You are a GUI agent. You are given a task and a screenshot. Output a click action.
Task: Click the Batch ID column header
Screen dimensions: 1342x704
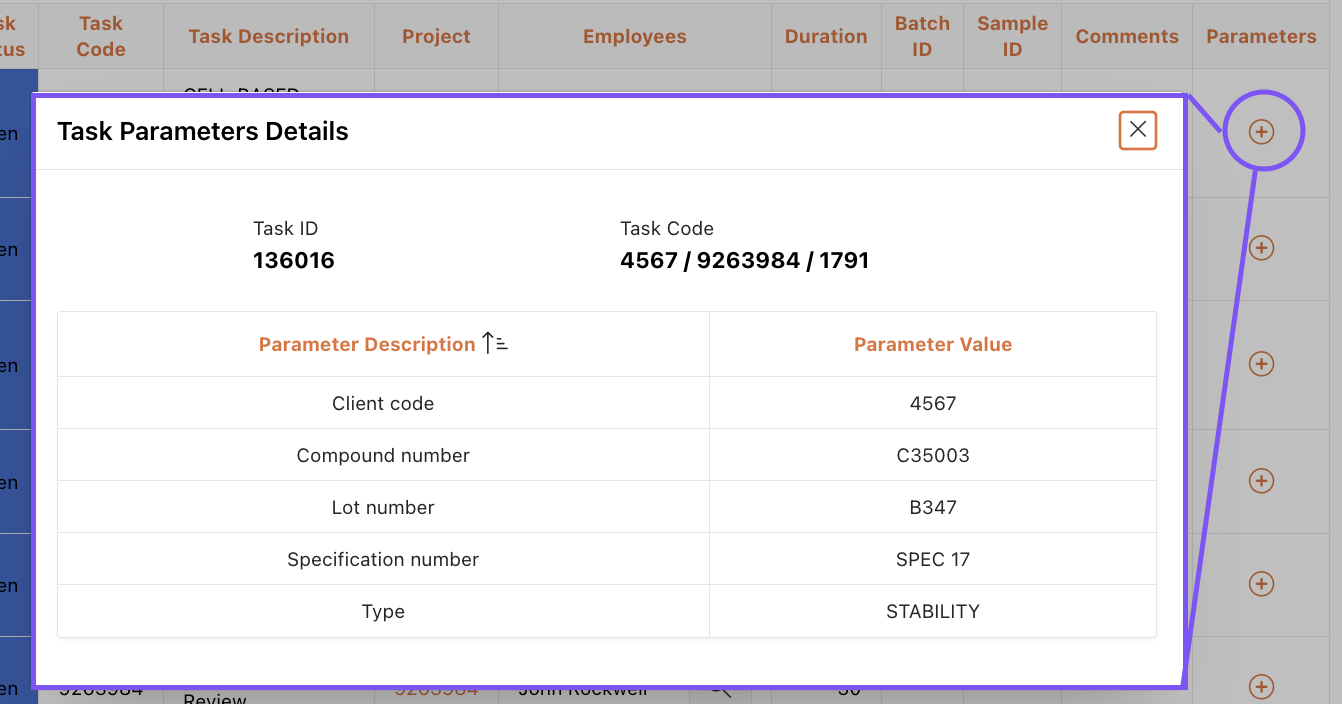pyautogui.click(x=922, y=37)
